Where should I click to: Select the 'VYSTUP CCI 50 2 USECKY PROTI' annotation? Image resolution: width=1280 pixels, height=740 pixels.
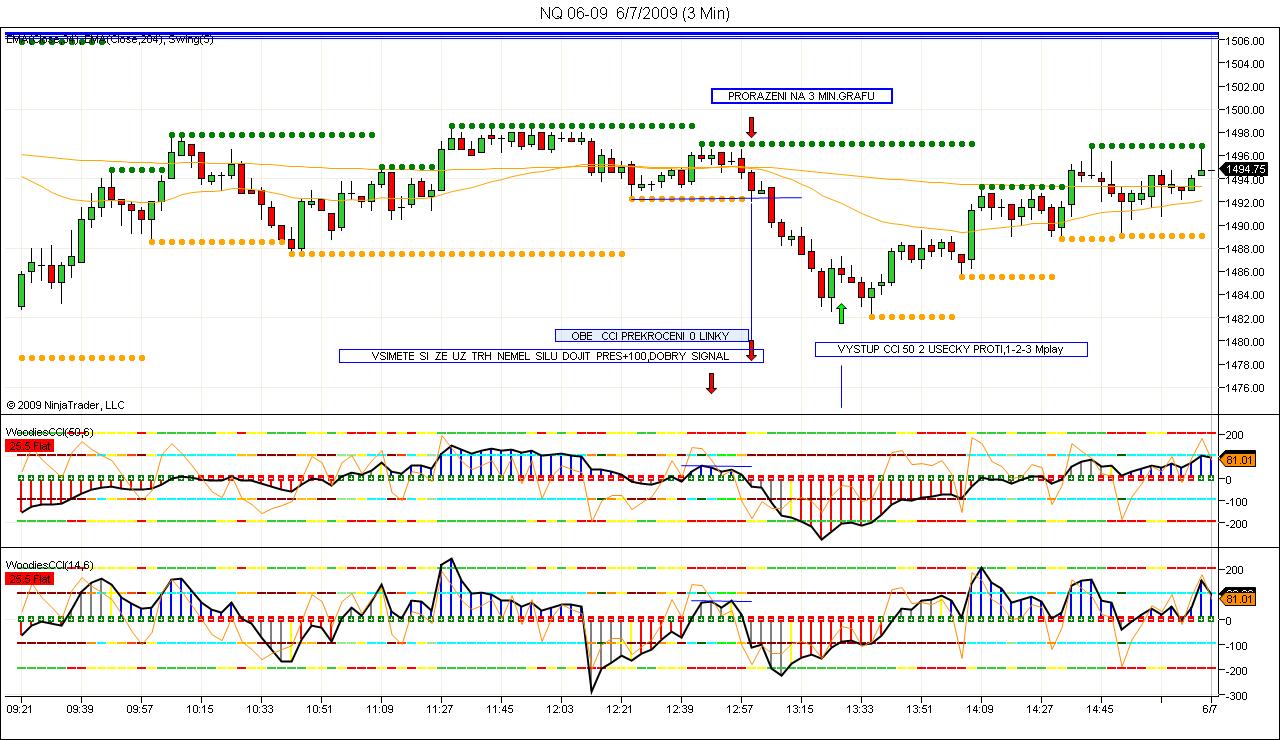951,349
